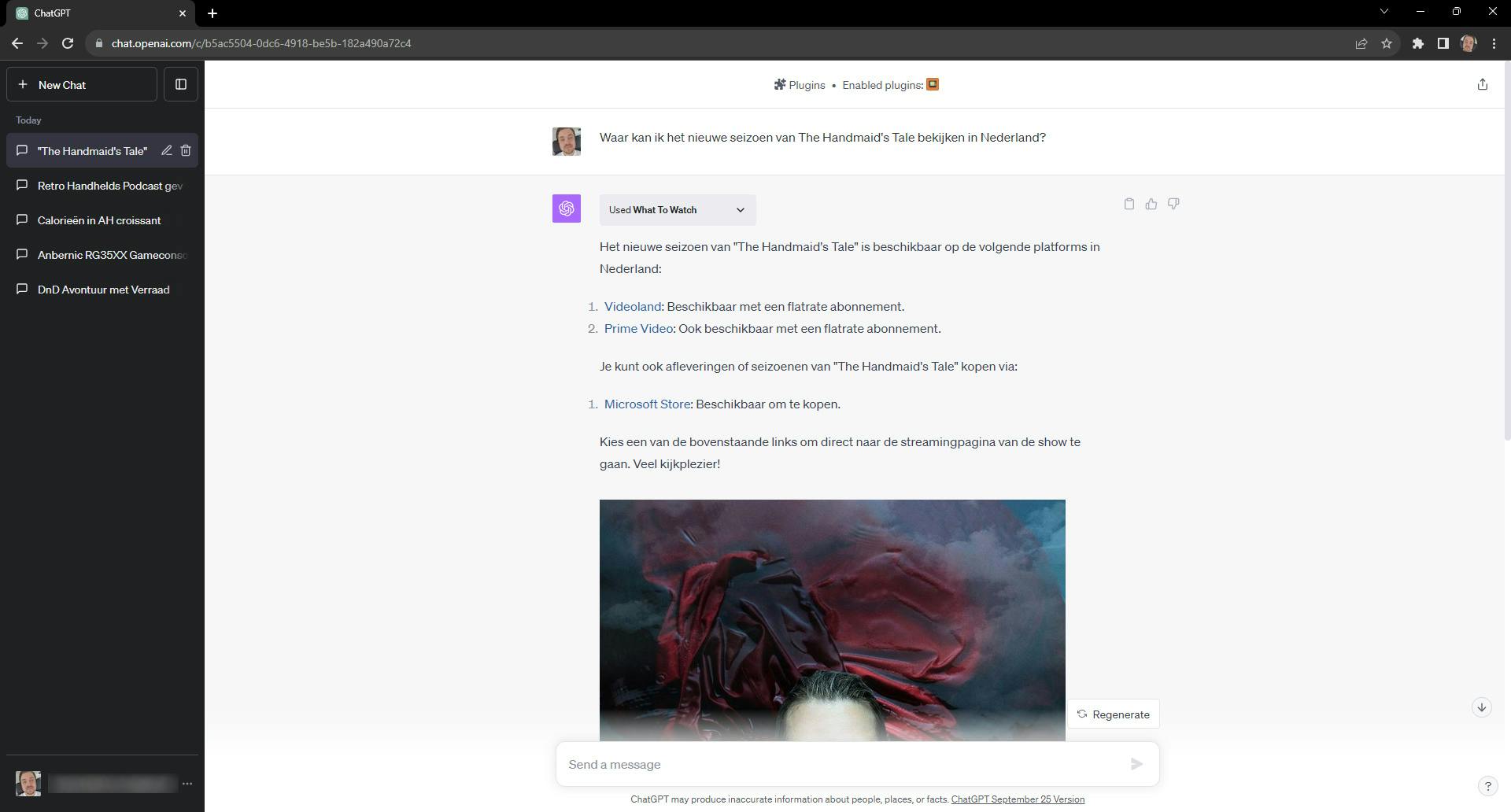Screen dimensions: 1511x812
Task: Open the Calorieën in AH croissant chat
Action: point(102,220)
